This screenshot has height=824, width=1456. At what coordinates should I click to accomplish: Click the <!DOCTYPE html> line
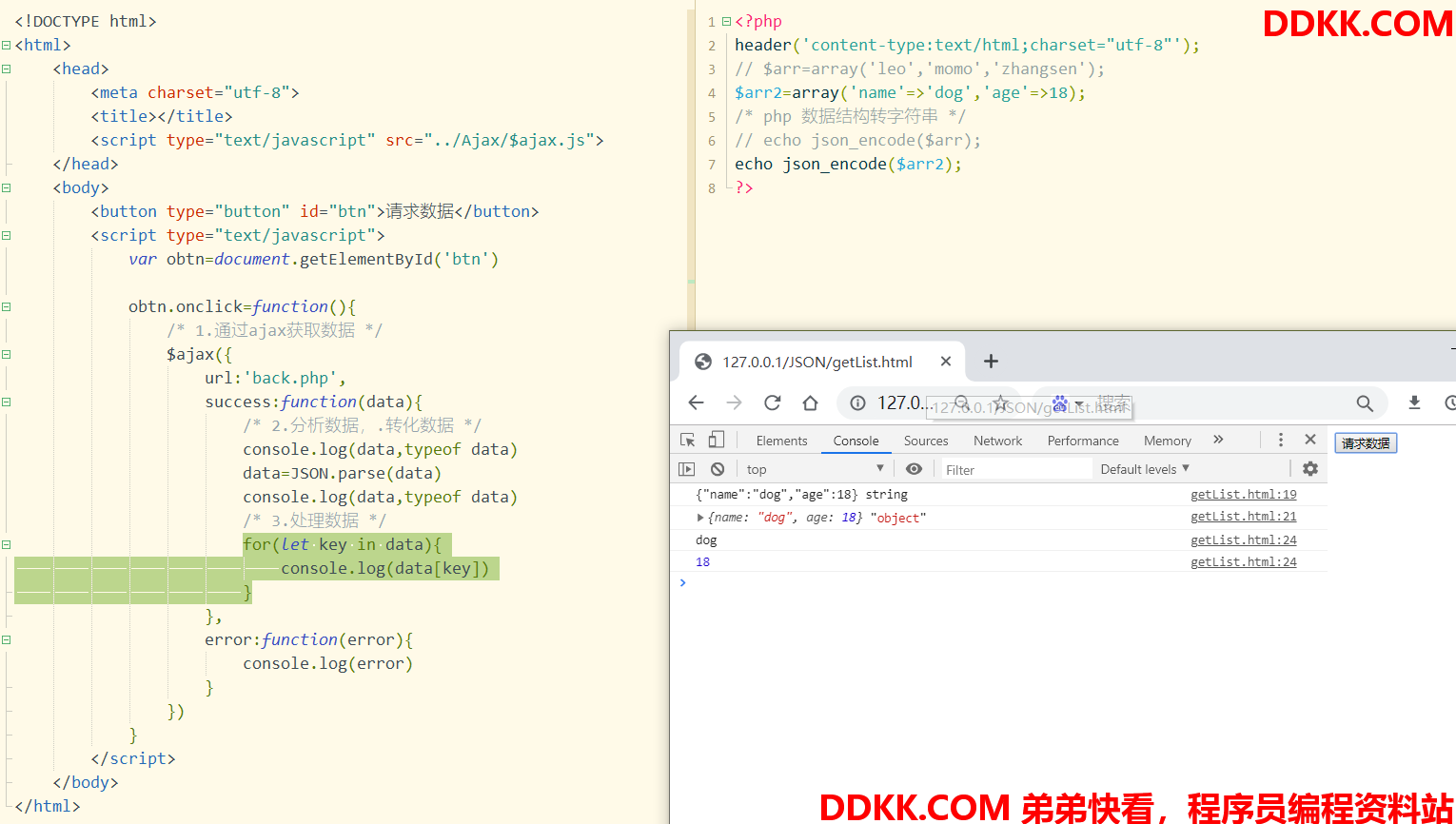(x=86, y=21)
